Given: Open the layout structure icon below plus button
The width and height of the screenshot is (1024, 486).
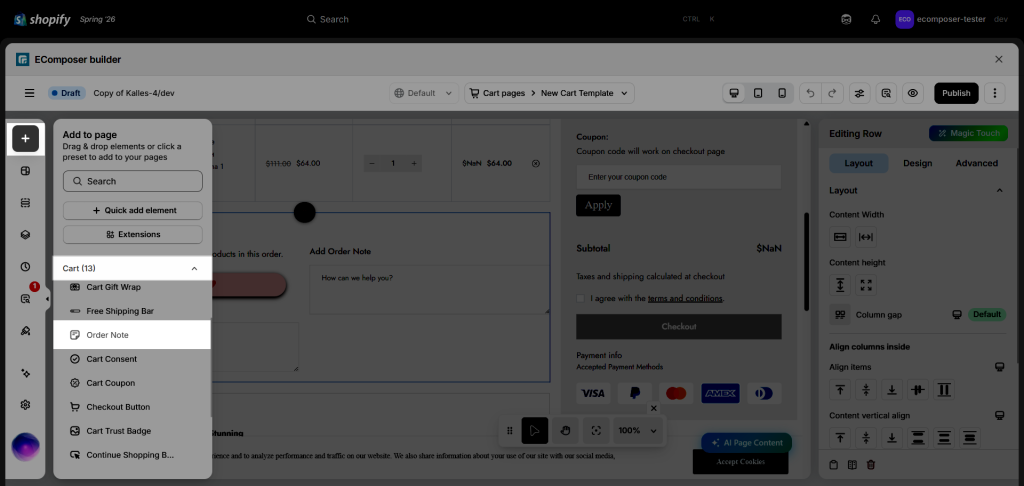Looking at the screenshot, I should [25, 171].
